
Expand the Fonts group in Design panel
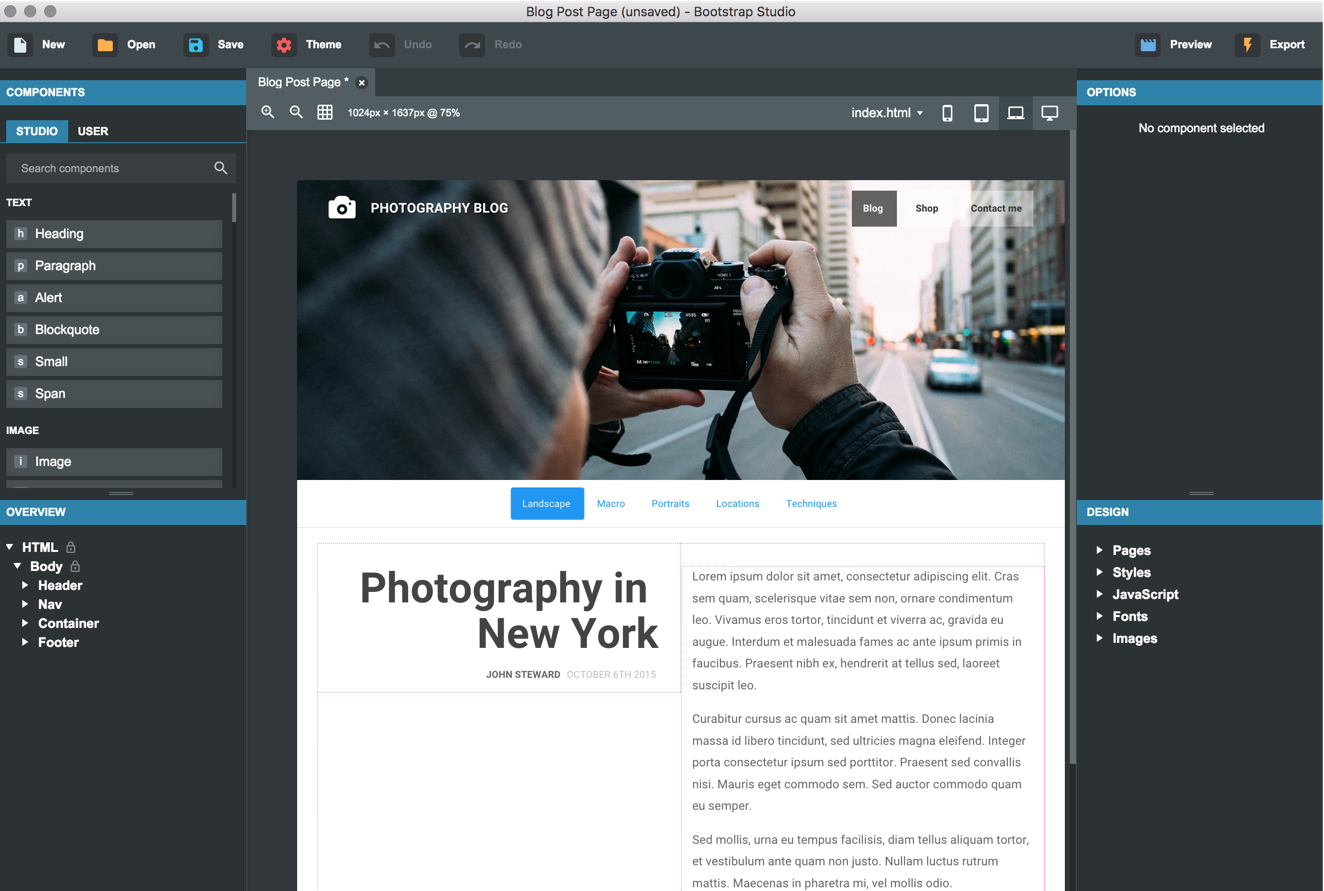pos(1099,616)
